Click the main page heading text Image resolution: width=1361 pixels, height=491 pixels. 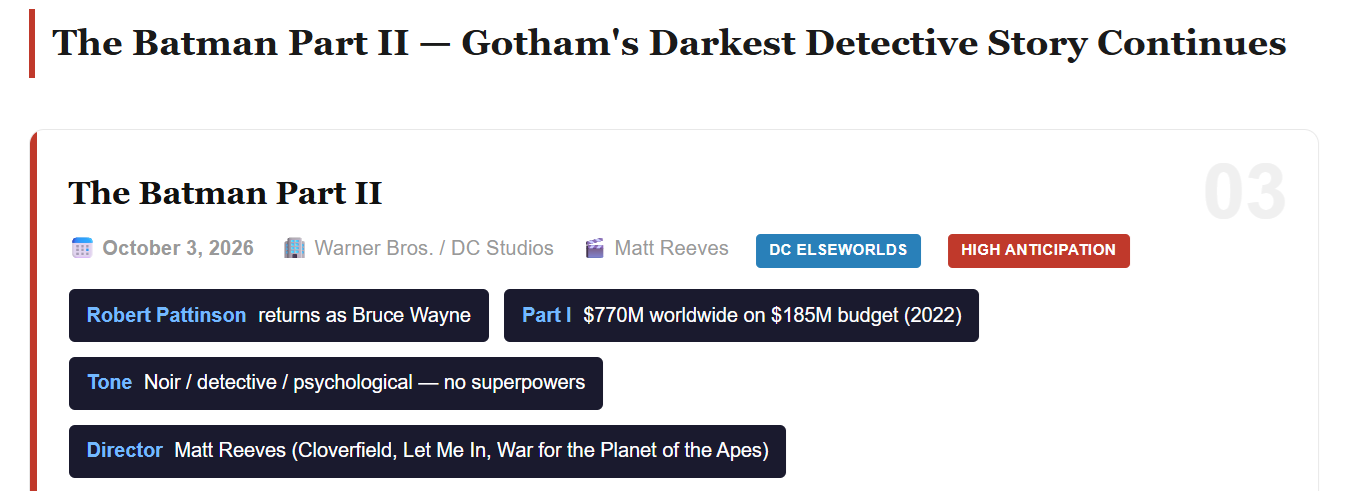(668, 44)
